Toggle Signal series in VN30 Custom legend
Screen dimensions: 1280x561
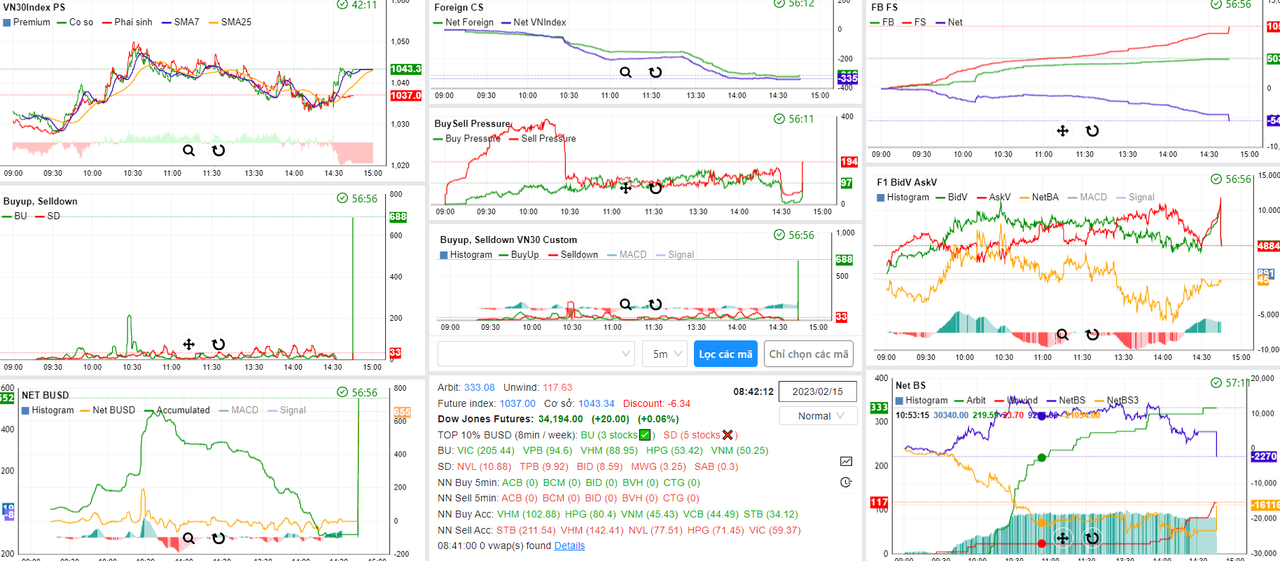pyautogui.click(x=674, y=254)
